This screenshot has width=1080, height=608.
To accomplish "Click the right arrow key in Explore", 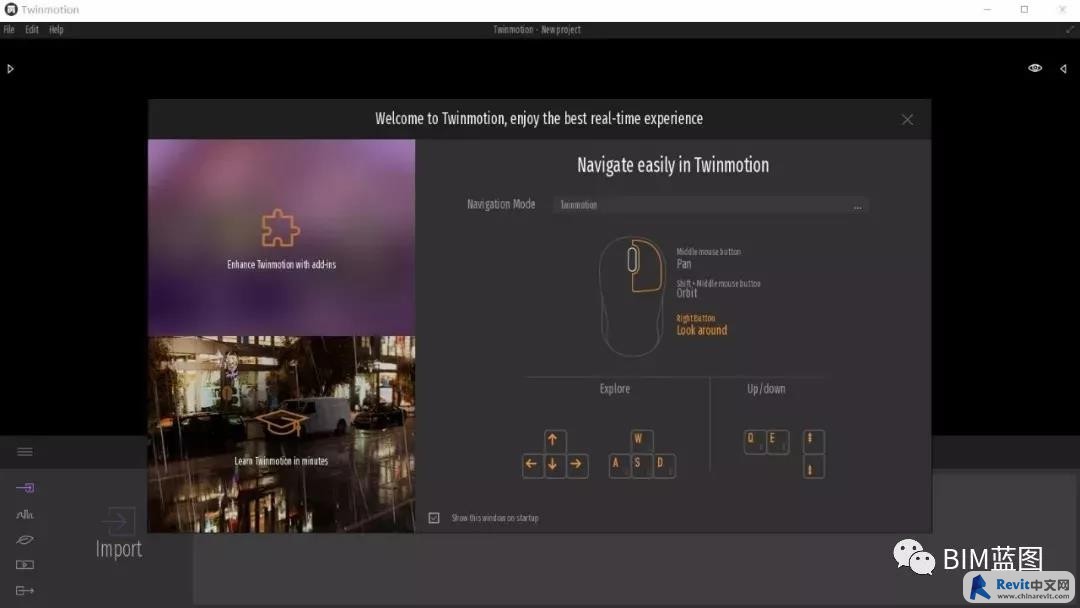I will click(577, 465).
